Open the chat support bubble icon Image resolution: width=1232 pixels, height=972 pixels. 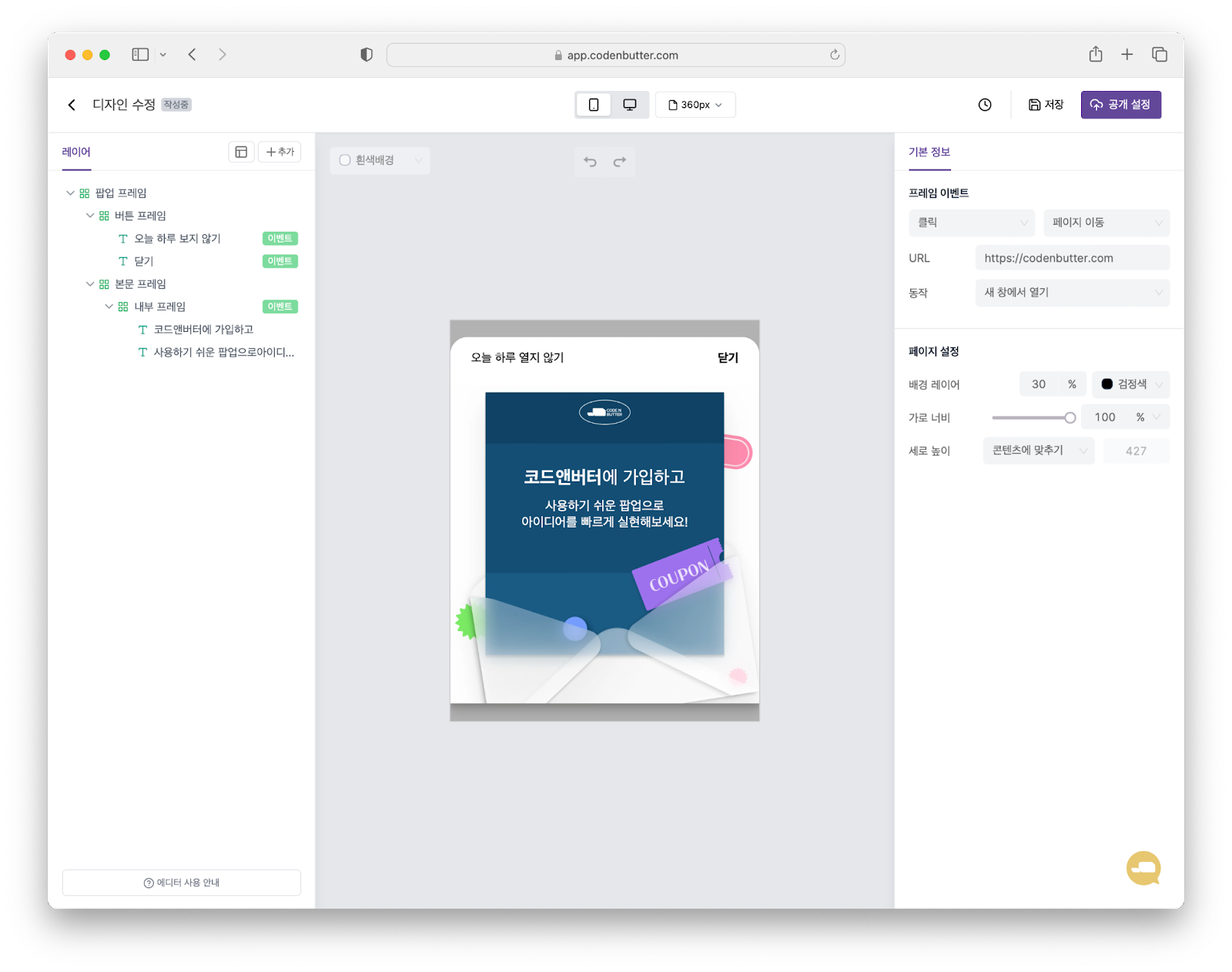pos(1143,868)
